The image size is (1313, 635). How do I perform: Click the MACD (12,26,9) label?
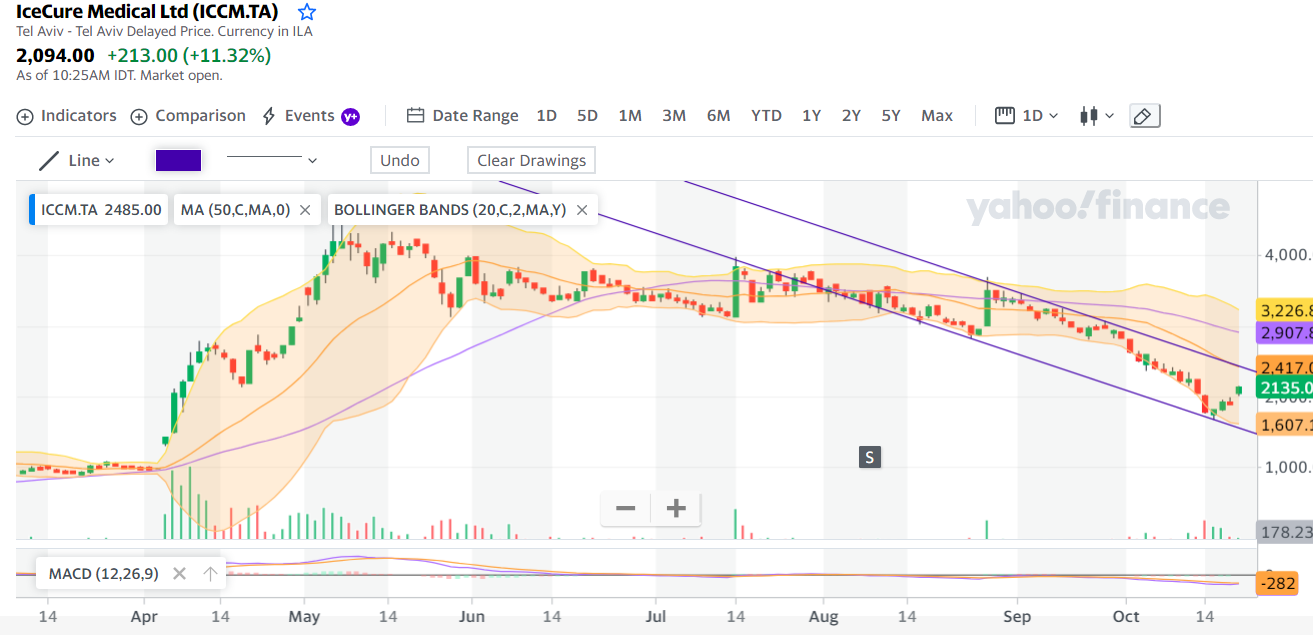point(103,574)
